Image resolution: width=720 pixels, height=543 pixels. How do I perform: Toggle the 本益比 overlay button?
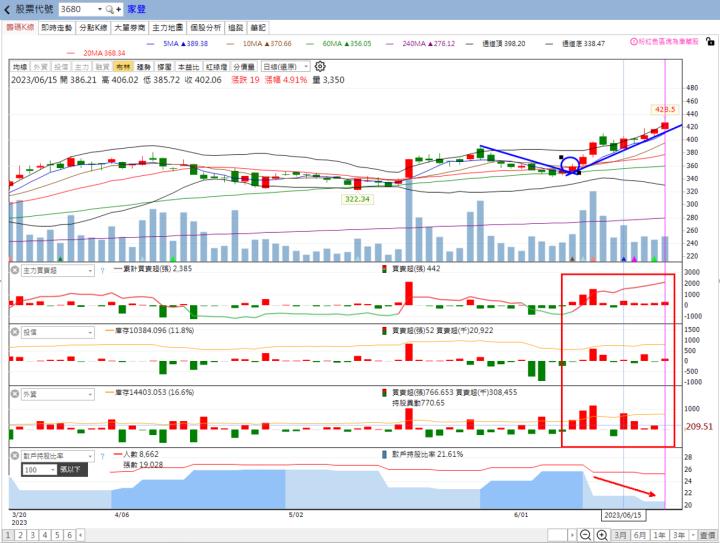[189, 67]
